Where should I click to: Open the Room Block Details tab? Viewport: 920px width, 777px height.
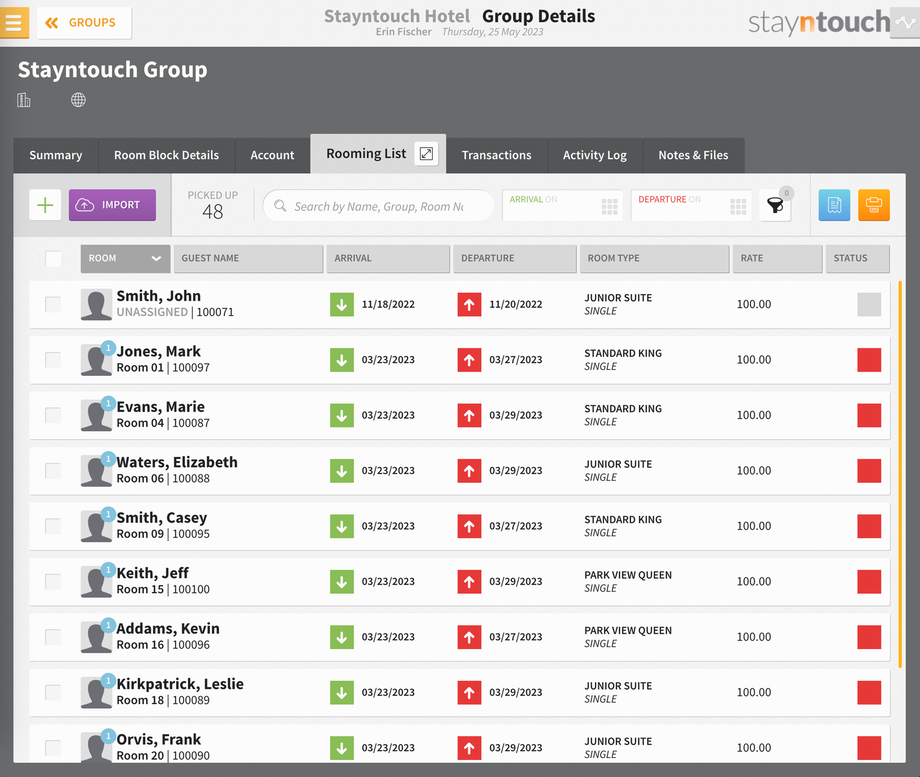[x=167, y=156]
